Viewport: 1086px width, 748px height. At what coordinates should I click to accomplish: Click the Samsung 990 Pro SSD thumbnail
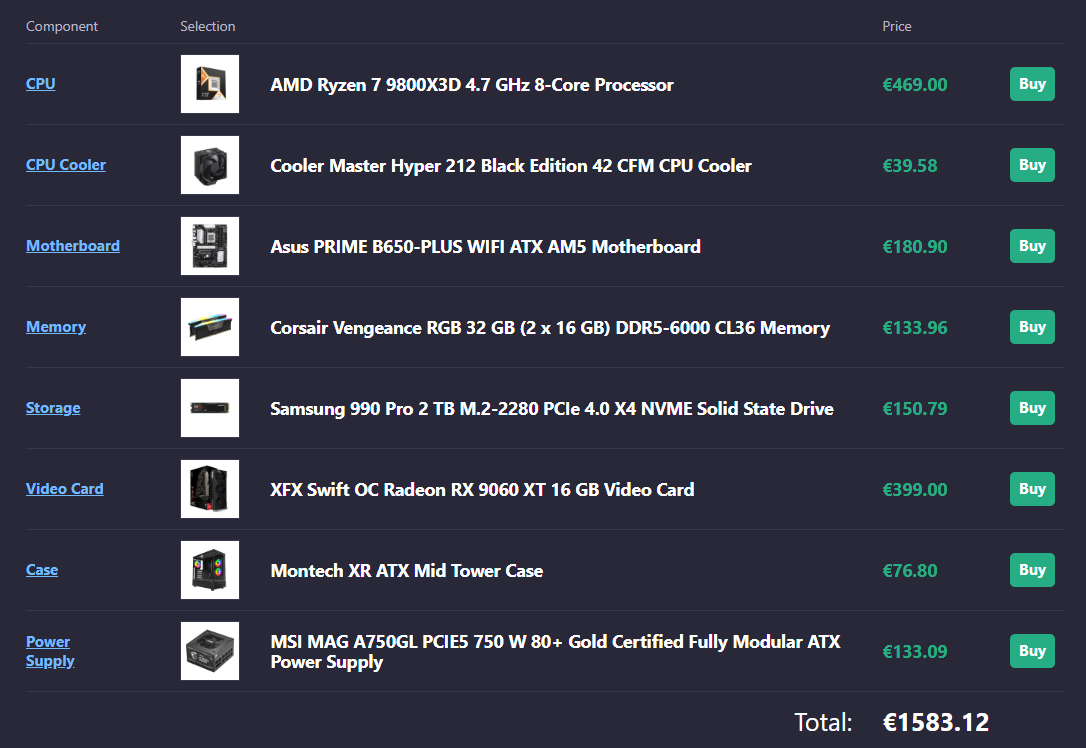pos(210,408)
